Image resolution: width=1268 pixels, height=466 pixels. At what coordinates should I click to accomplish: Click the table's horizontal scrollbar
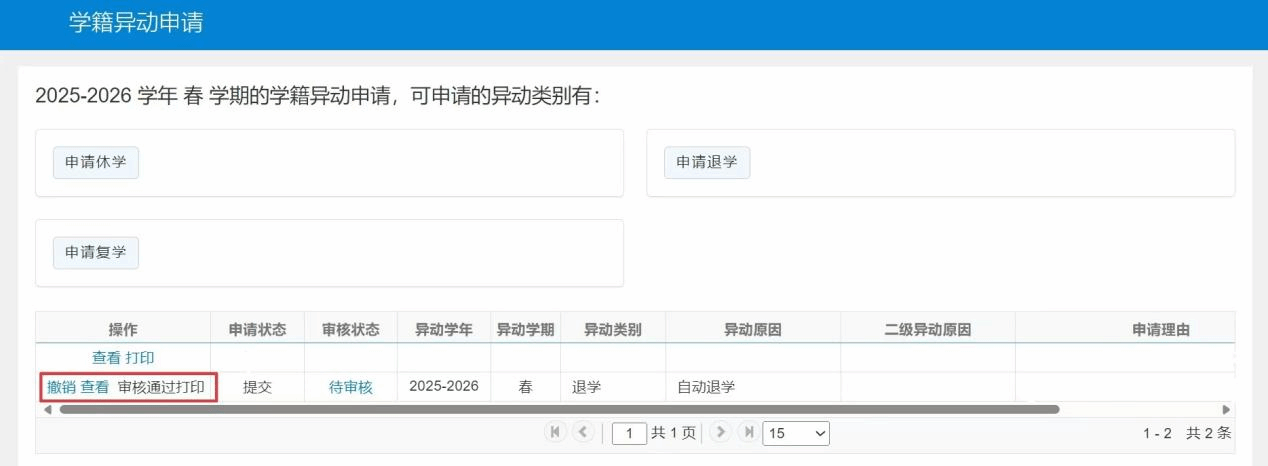click(558, 409)
